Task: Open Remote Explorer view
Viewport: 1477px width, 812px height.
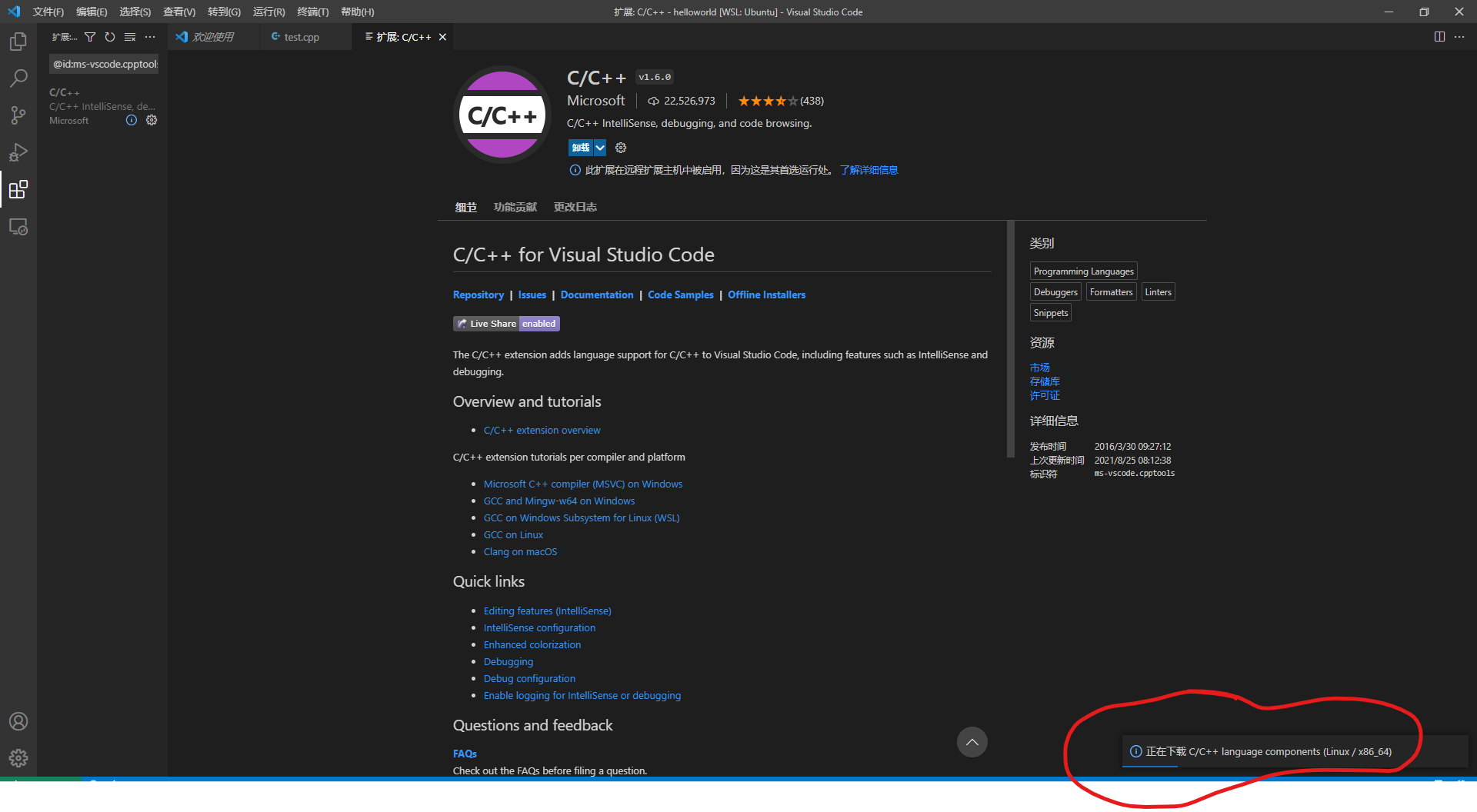Action: click(x=18, y=227)
